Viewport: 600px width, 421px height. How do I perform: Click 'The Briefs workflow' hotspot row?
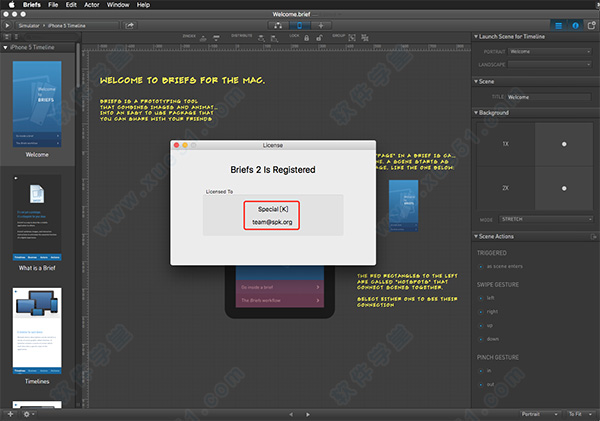coord(280,300)
